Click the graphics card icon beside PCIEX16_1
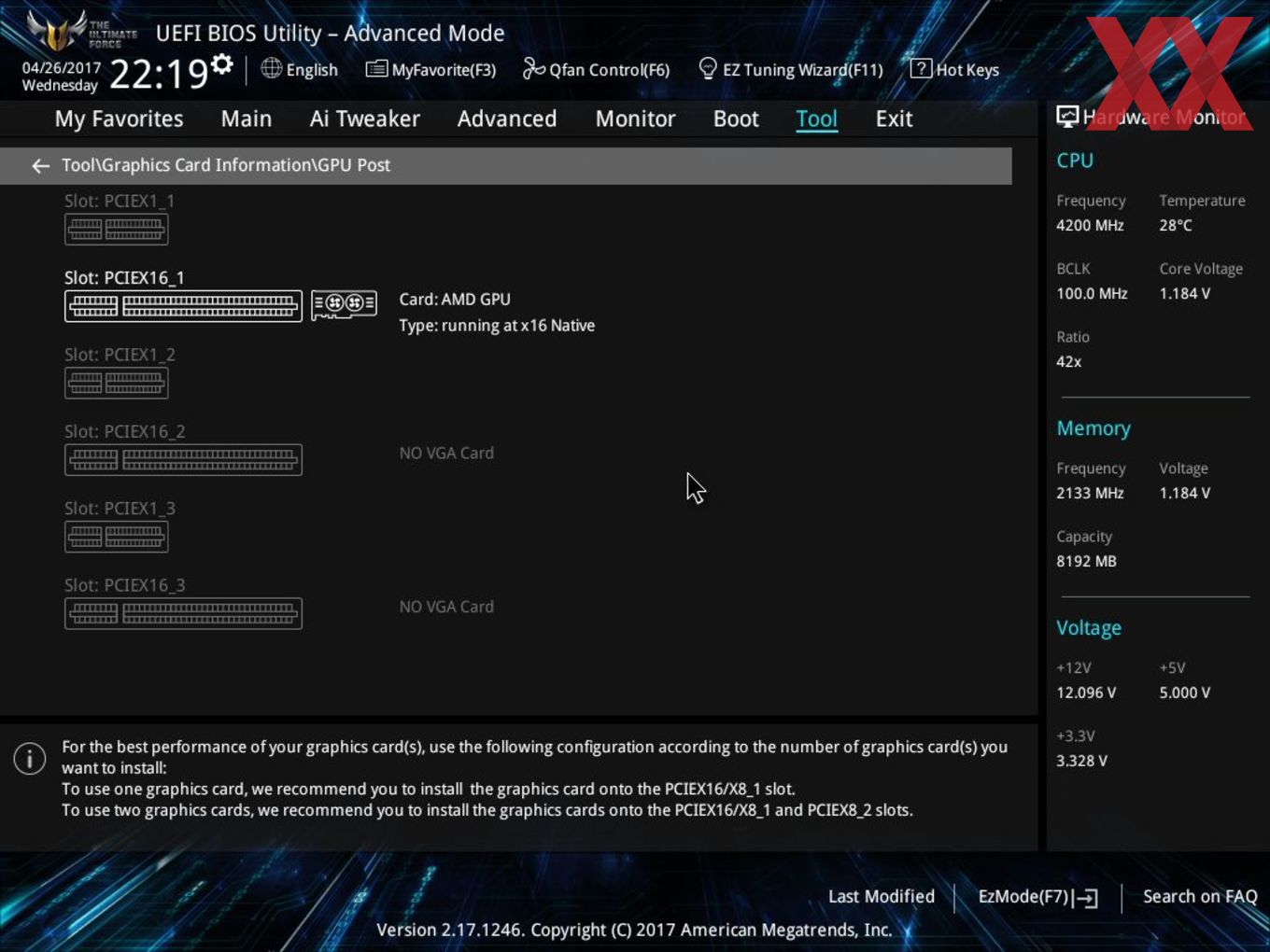This screenshot has width=1270, height=952. point(344,304)
